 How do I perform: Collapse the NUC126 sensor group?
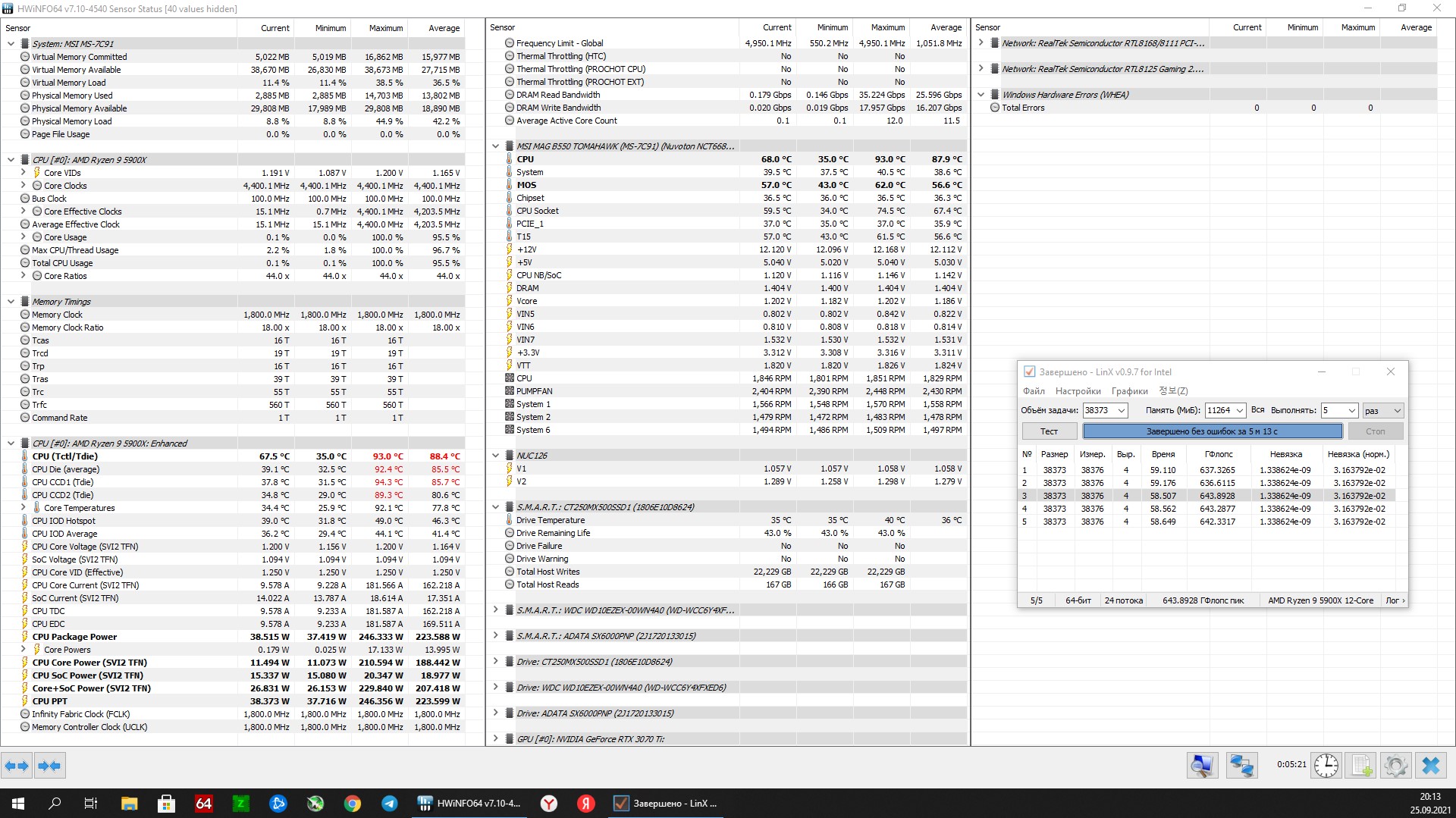tap(496, 456)
